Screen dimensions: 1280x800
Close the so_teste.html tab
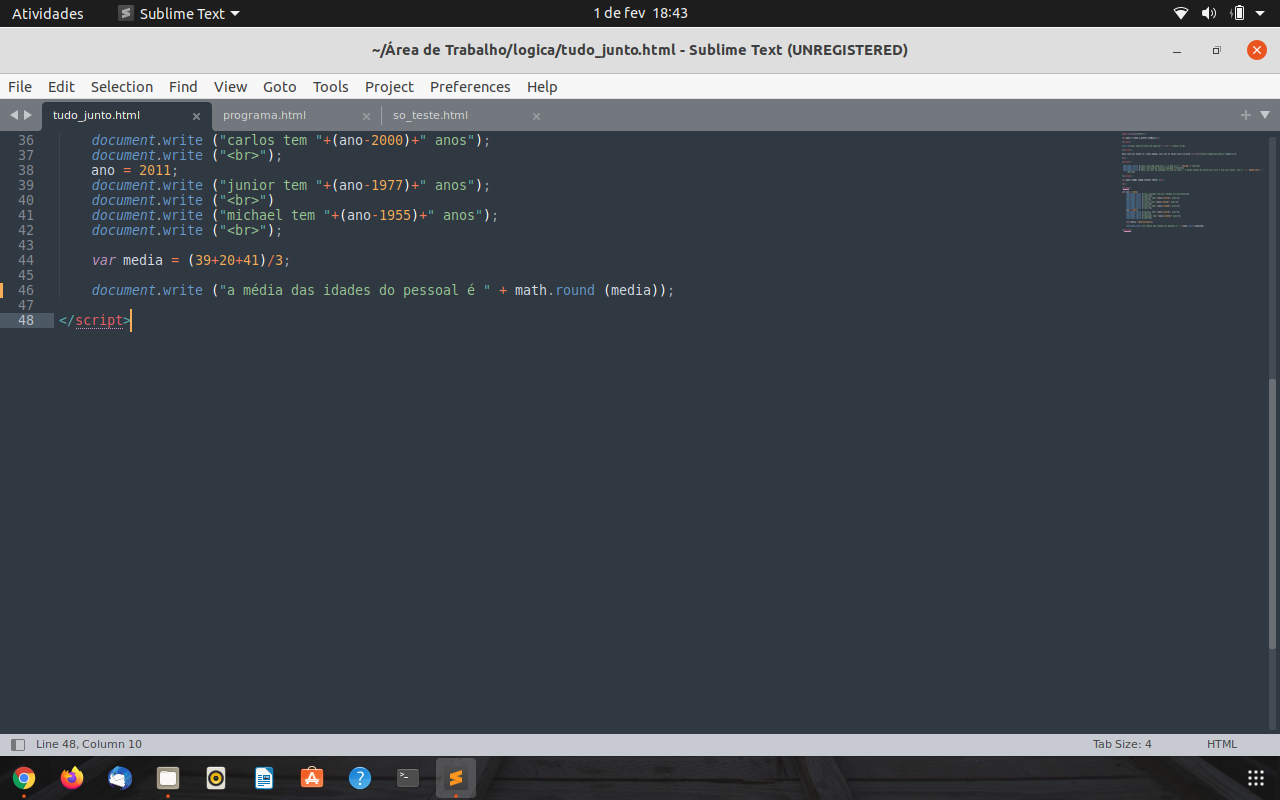pyautogui.click(x=536, y=116)
